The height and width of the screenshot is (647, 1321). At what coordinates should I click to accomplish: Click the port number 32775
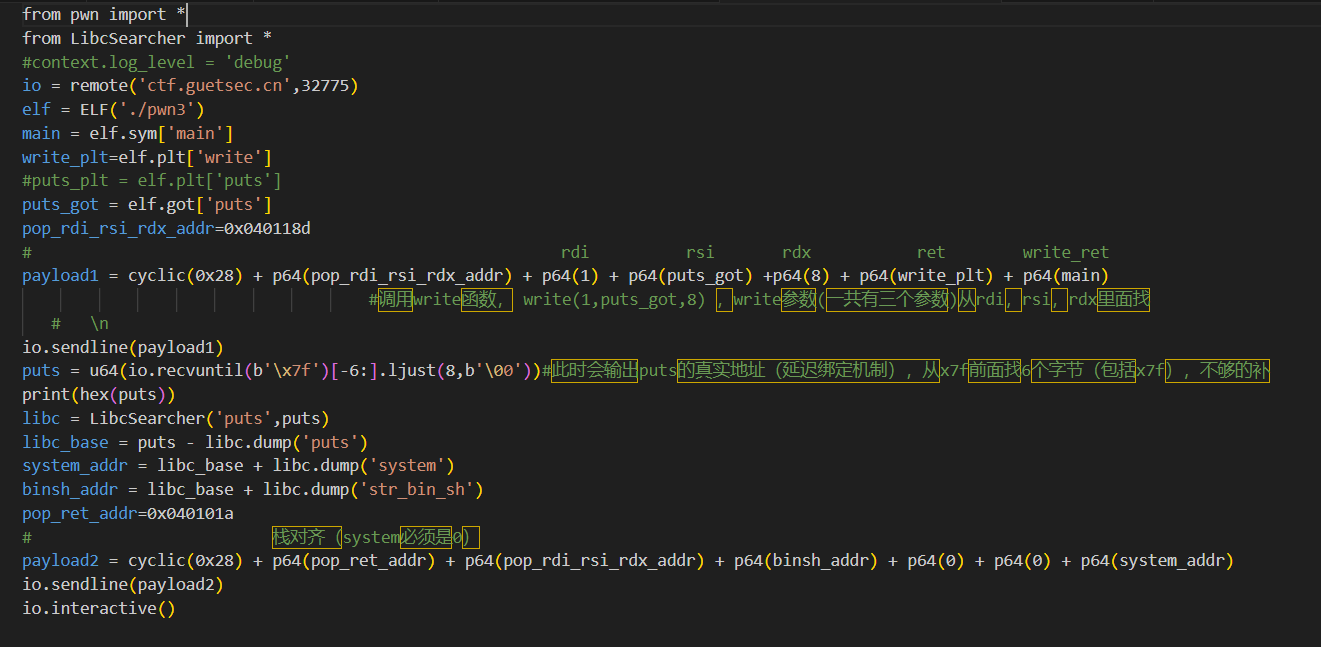pos(324,86)
